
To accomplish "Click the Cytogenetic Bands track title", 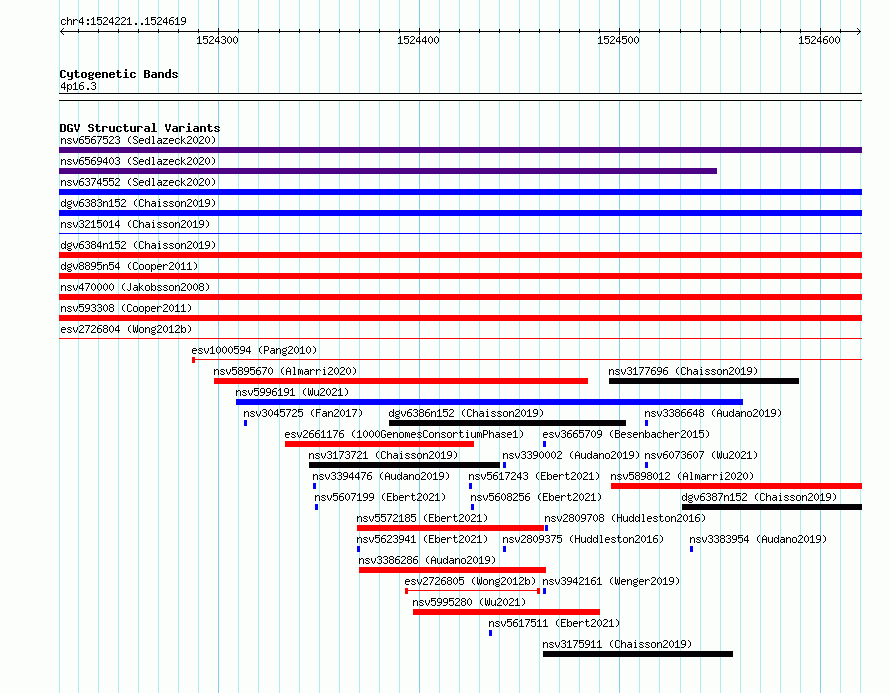I will pyautogui.click(x=119, y=74).
